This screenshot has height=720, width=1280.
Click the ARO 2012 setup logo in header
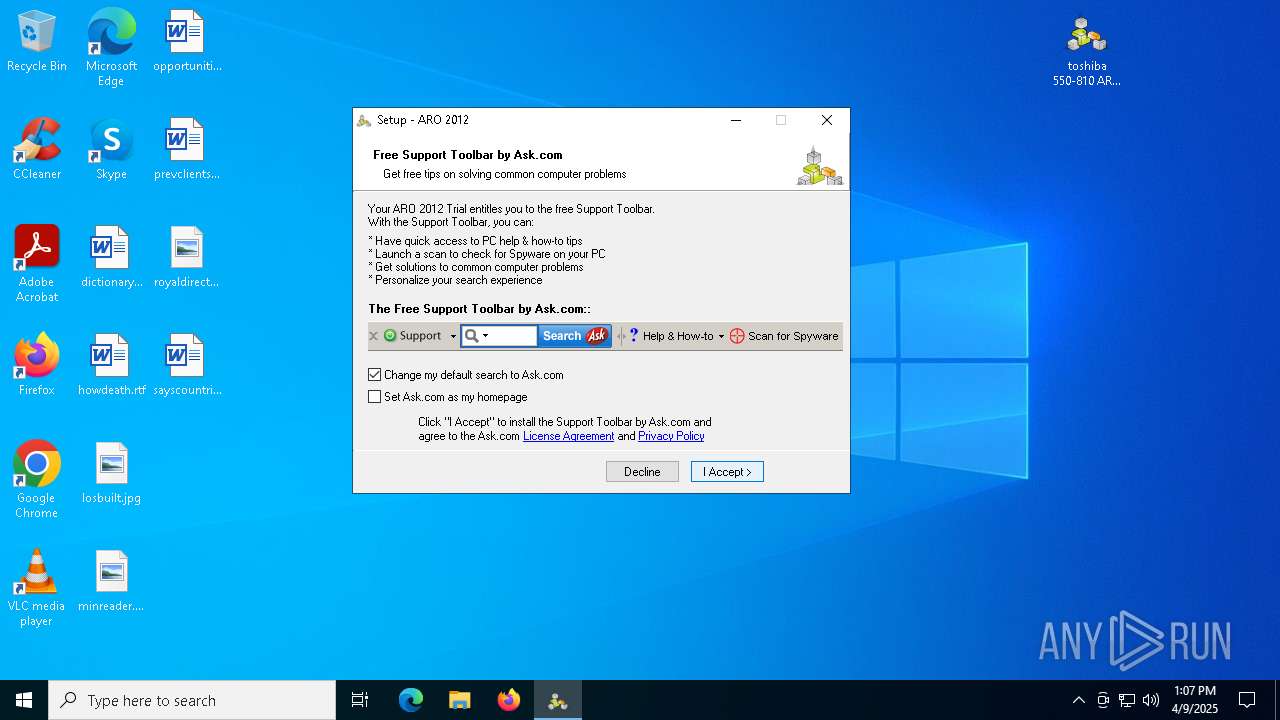[819, 166]
